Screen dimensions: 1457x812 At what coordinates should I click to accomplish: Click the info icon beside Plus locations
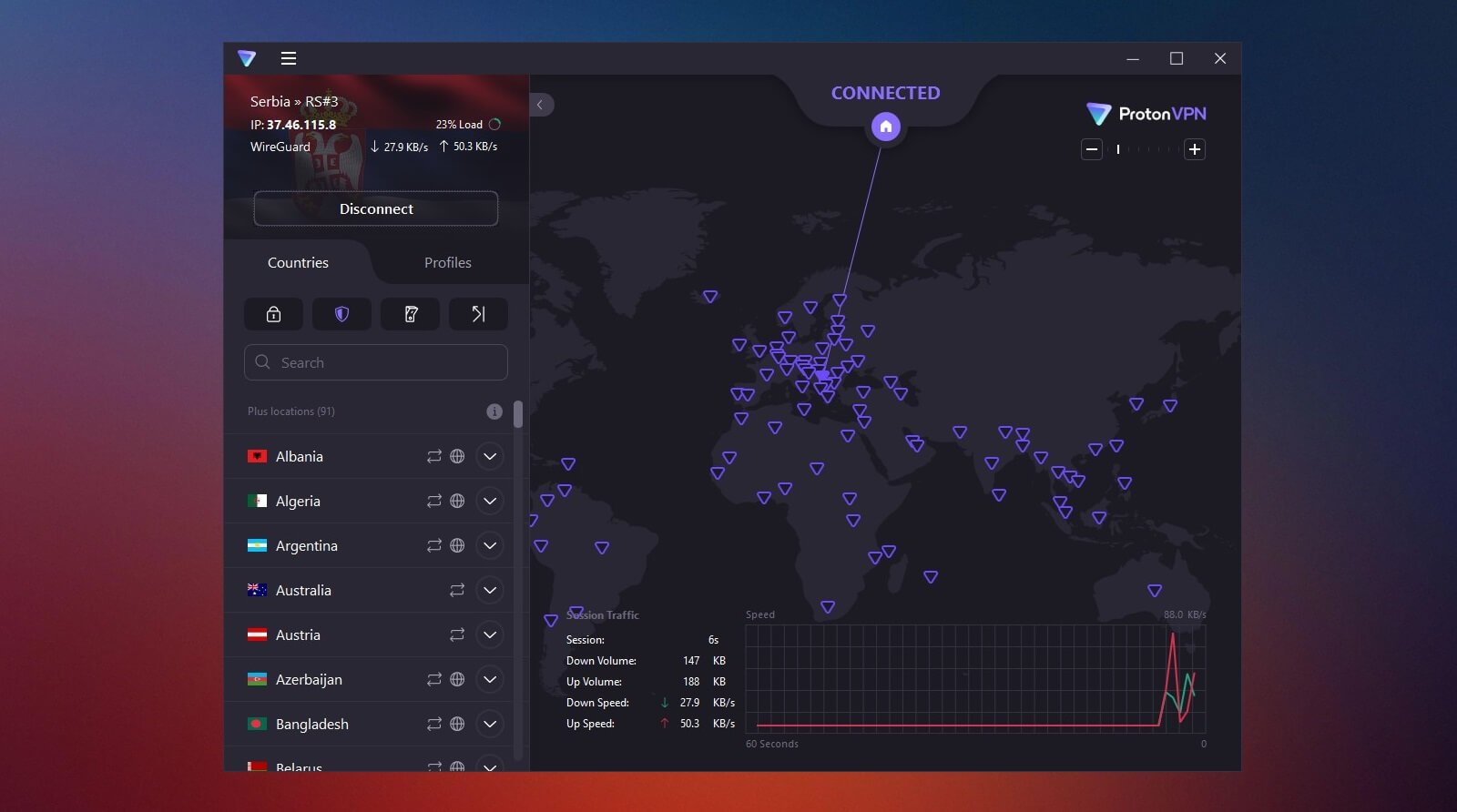point(494,411)
